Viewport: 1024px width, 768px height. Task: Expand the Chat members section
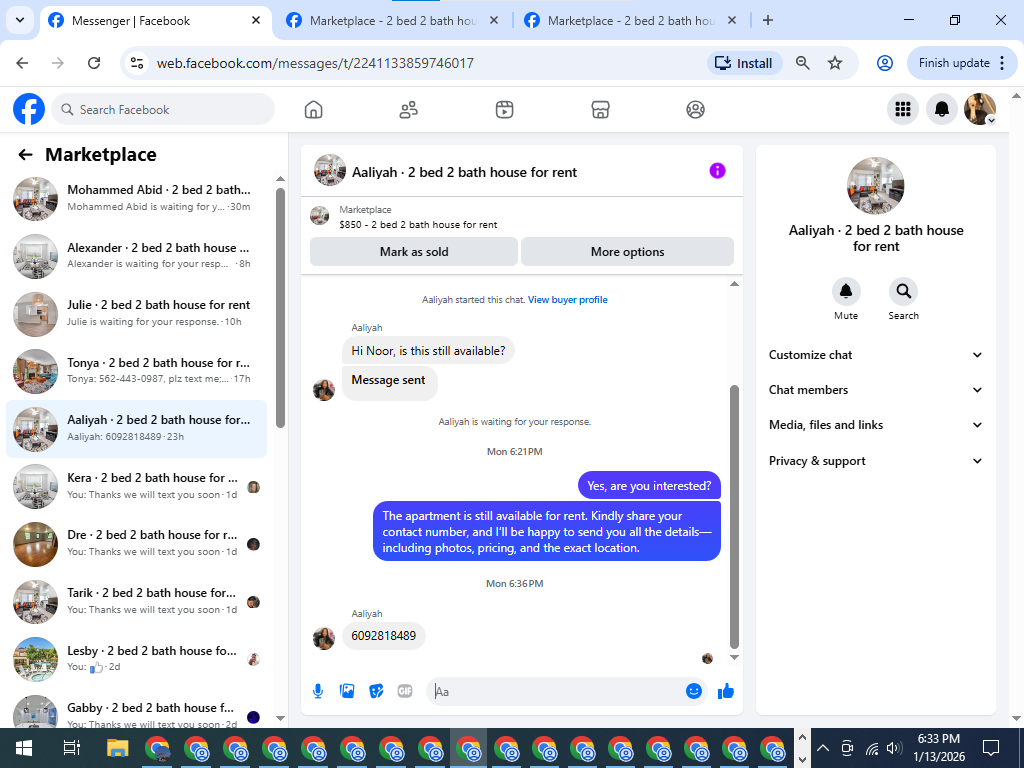point(875,390)
